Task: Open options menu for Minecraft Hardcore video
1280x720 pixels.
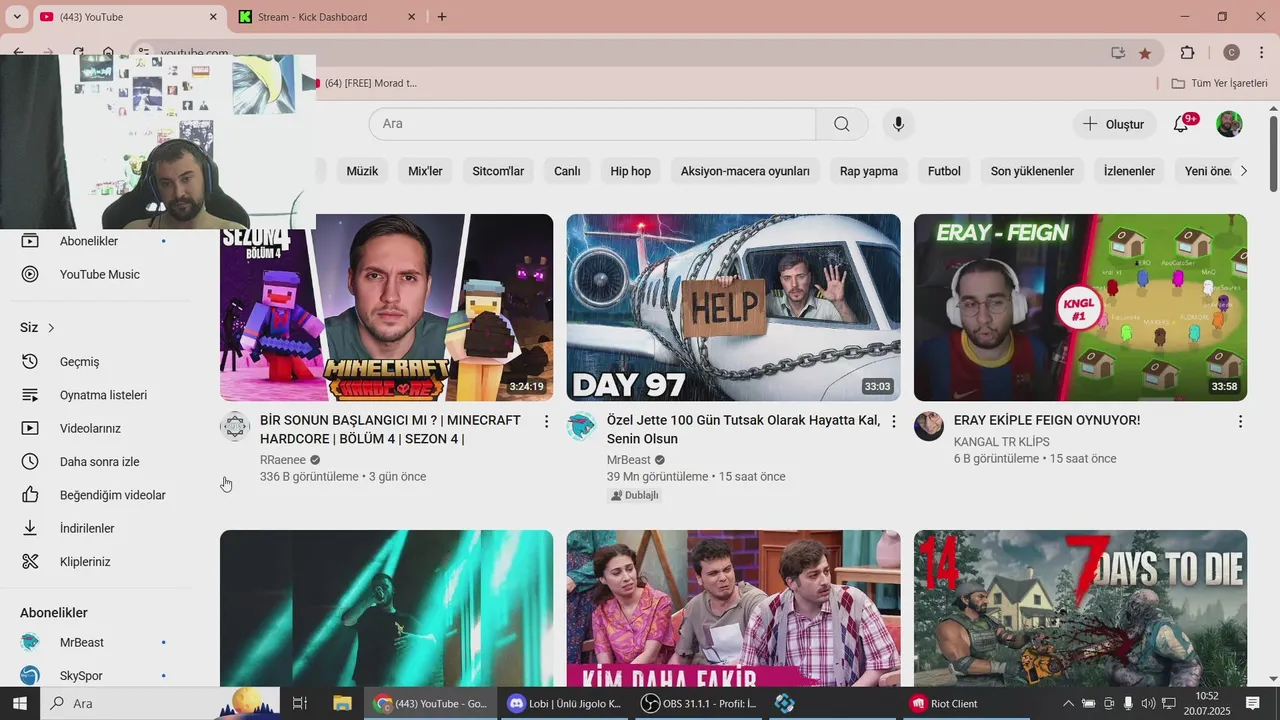Action: 546,422
